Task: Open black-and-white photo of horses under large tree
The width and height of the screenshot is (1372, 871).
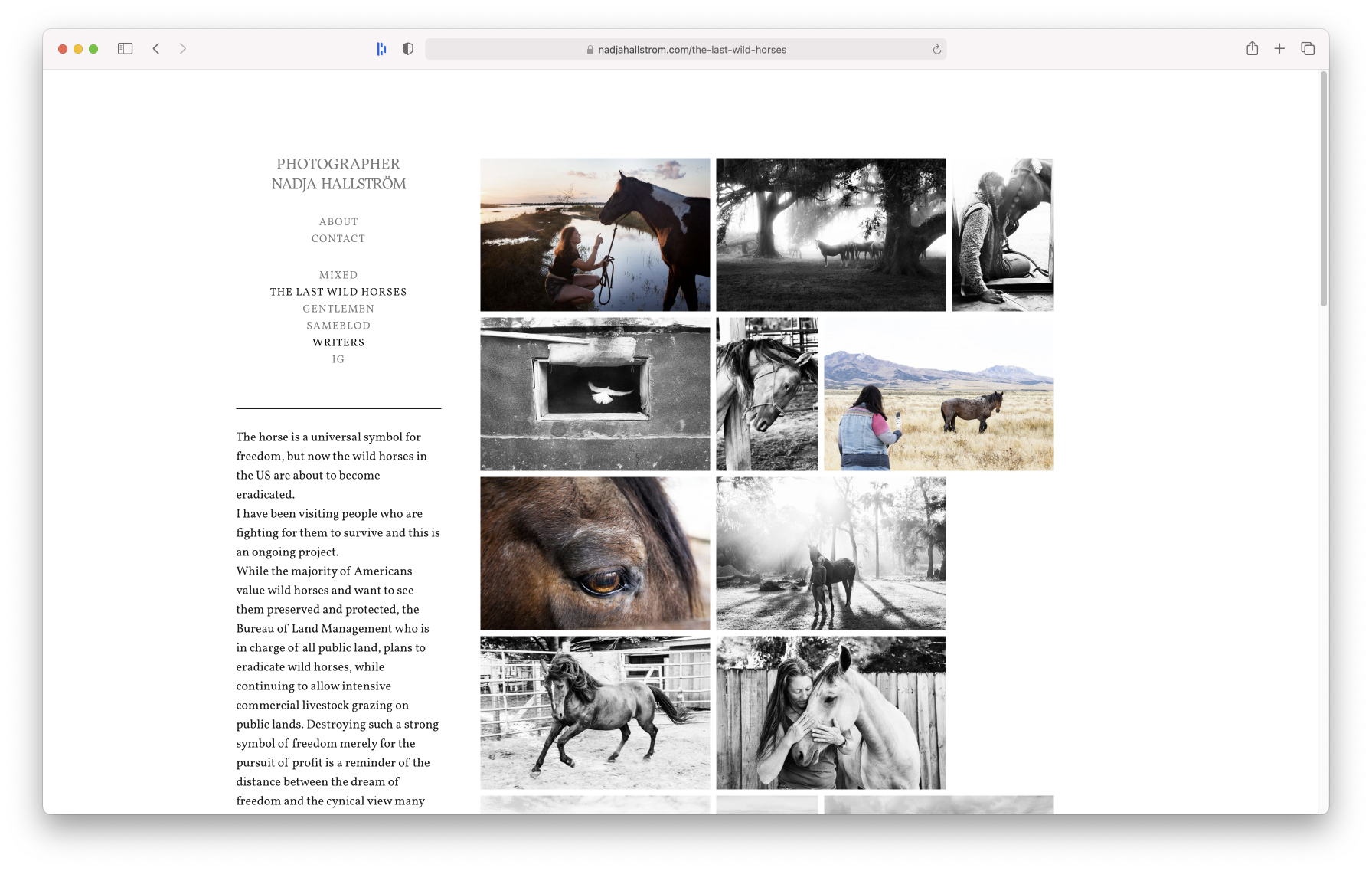Action: 831,234
